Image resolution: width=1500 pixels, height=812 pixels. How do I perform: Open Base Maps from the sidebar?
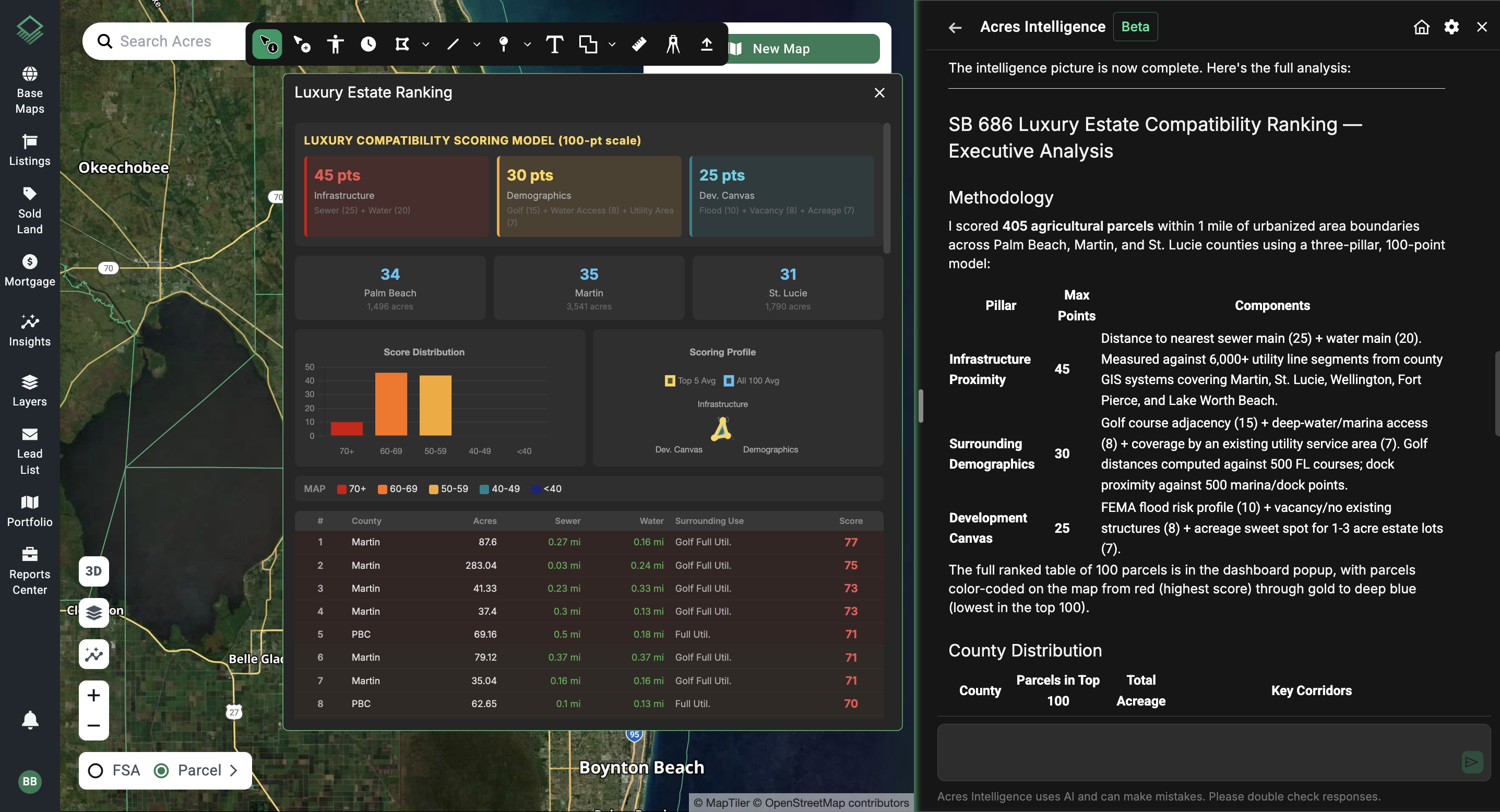pos(30,90)
